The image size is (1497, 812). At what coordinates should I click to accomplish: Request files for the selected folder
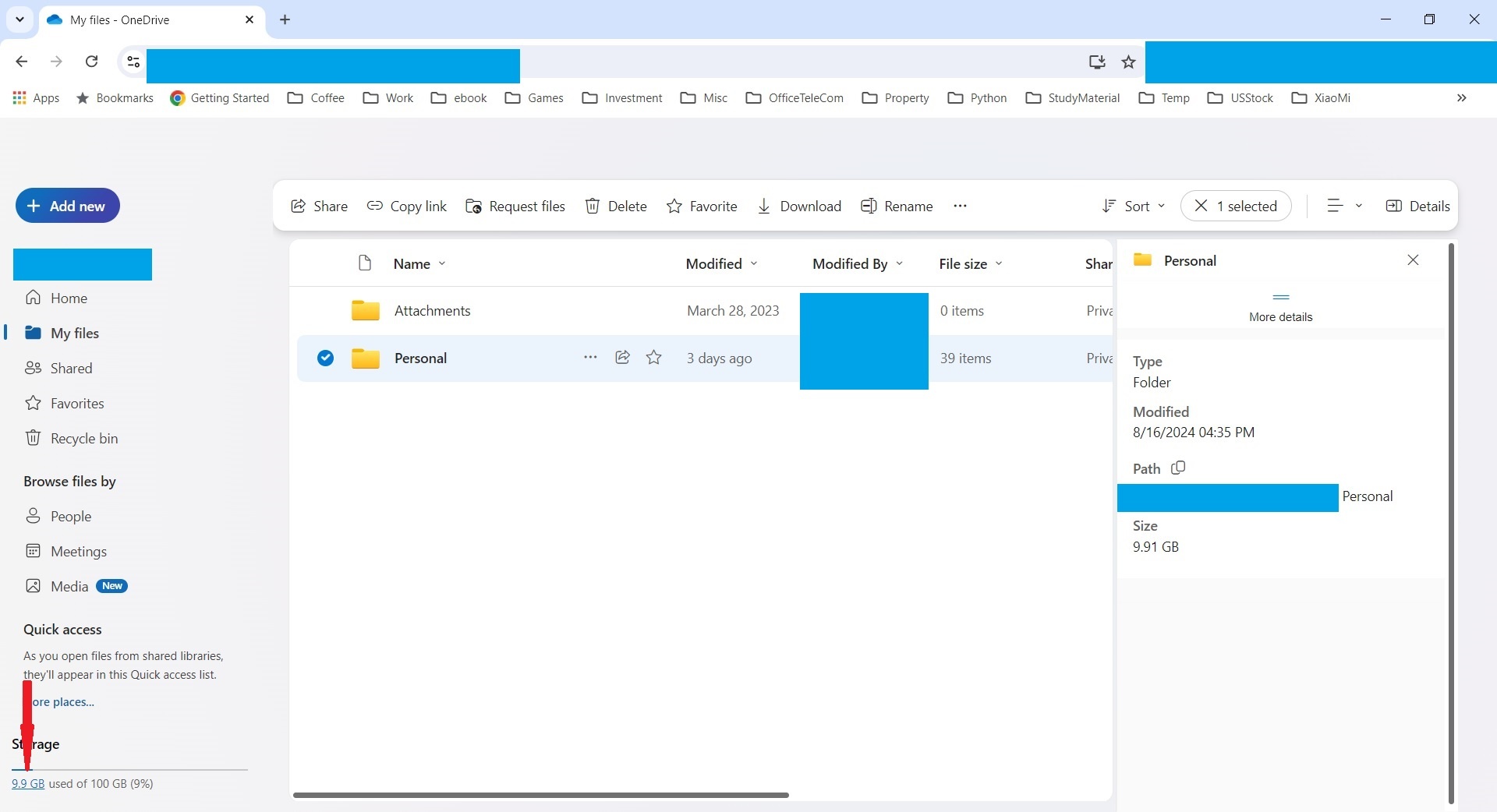(515, 206)
